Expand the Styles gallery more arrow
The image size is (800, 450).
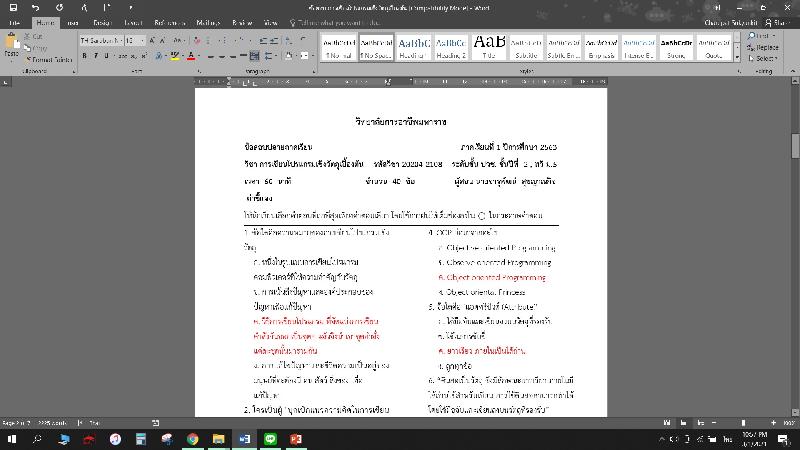pyautogui.click(x=740, y=58)
